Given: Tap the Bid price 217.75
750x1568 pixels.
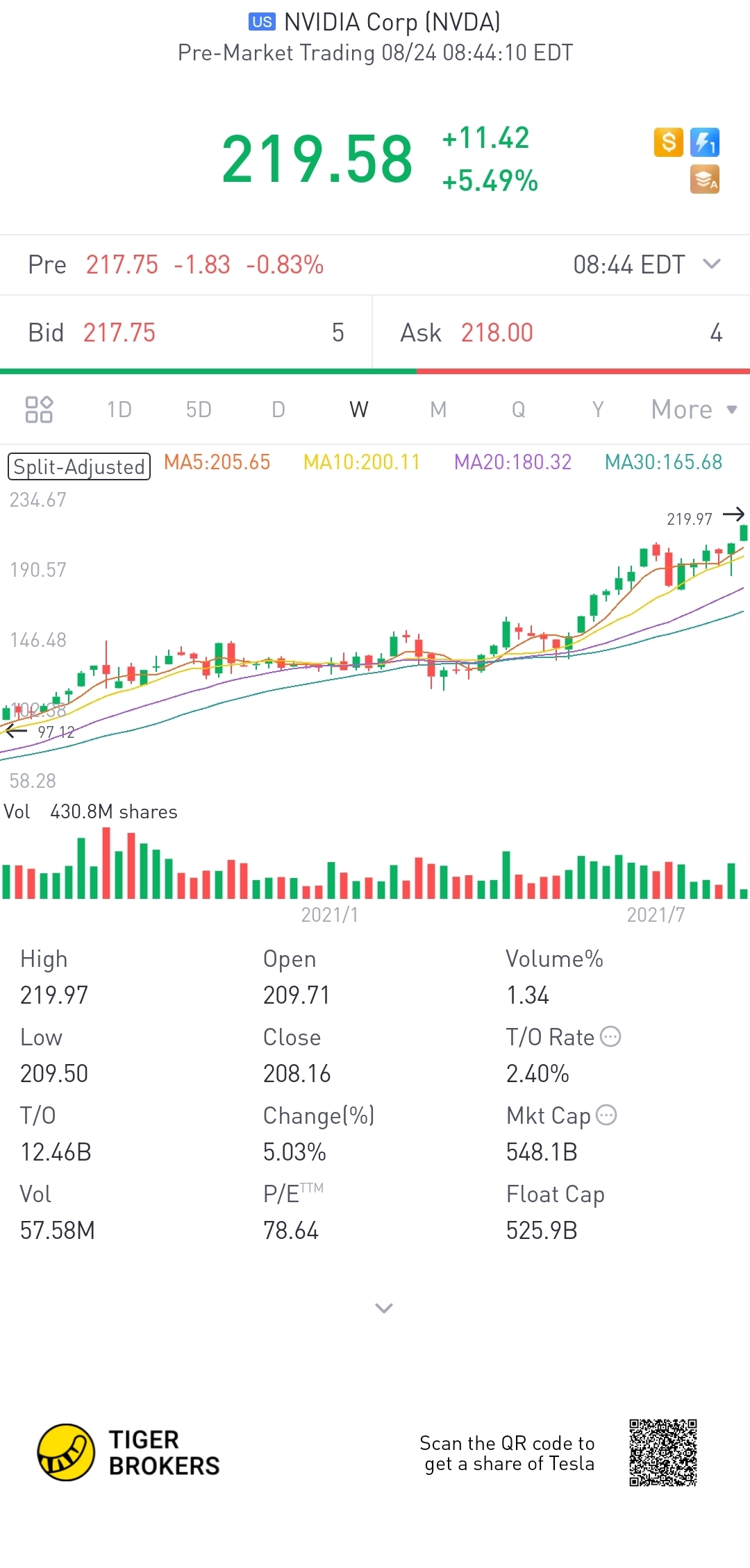Looking at the screenshot, I should 119,332.
